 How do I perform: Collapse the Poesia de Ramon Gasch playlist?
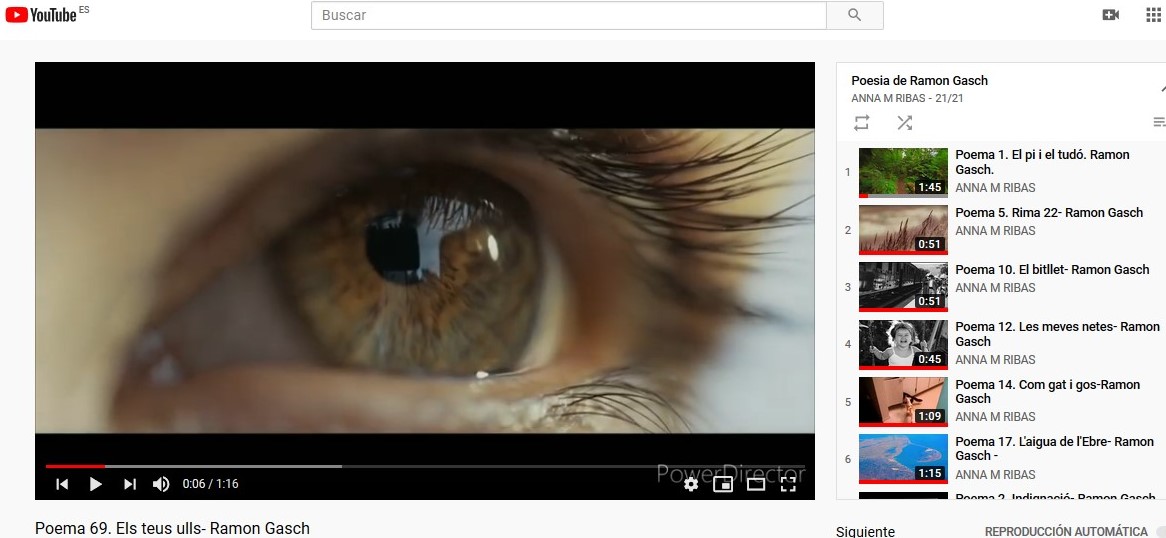pos(1160,88)
